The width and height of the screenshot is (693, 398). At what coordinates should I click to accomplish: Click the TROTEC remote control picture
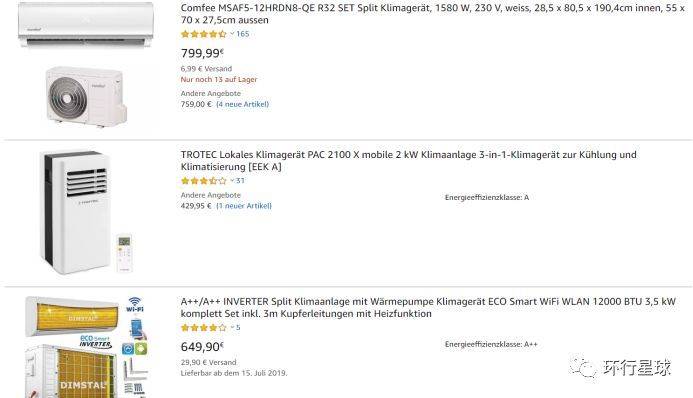(x=124, y=252)
